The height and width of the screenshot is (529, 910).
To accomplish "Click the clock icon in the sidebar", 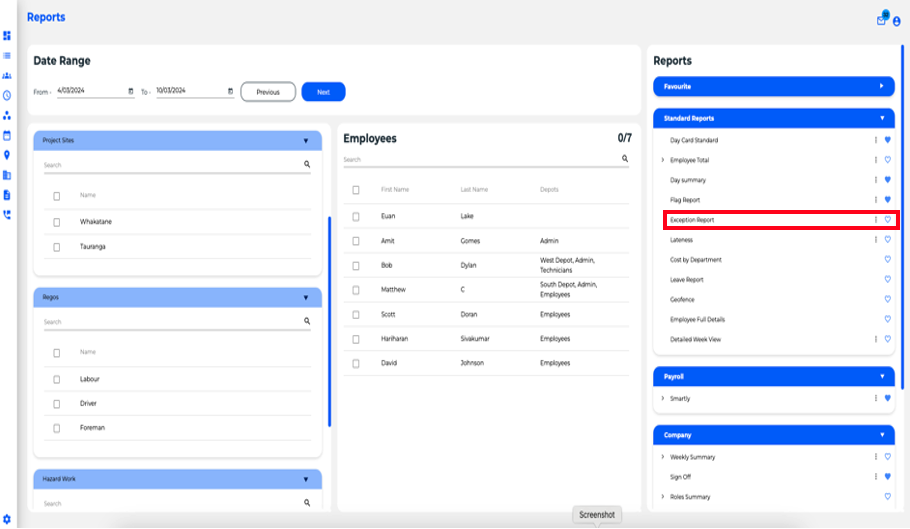I will [x=7, y=95].
